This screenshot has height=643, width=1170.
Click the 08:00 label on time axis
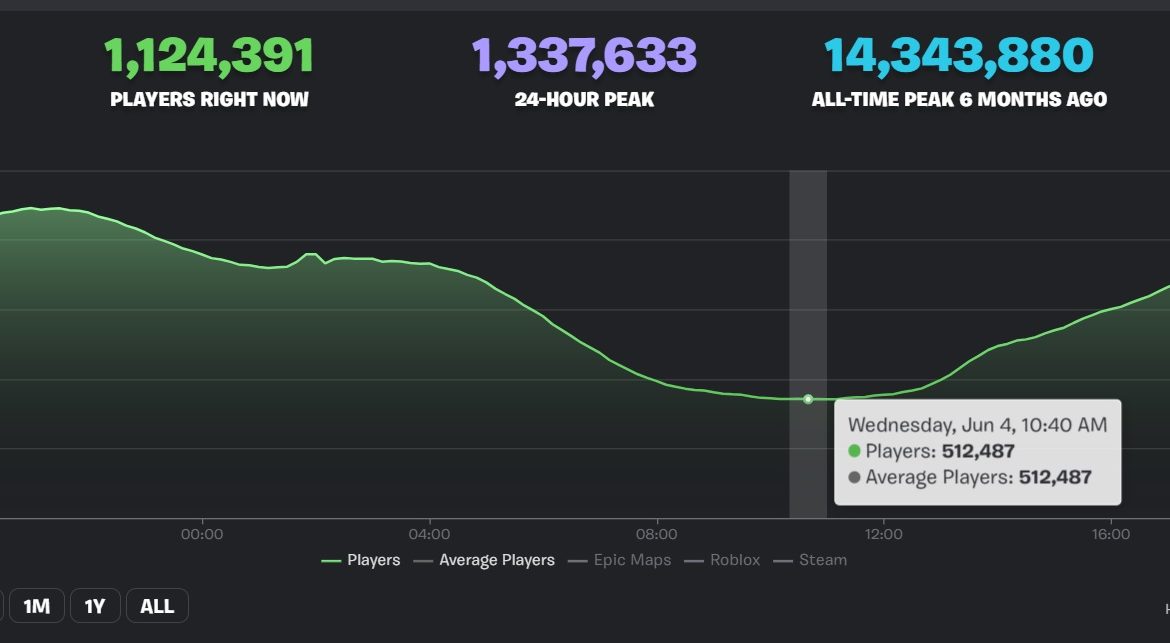[657, 534]
